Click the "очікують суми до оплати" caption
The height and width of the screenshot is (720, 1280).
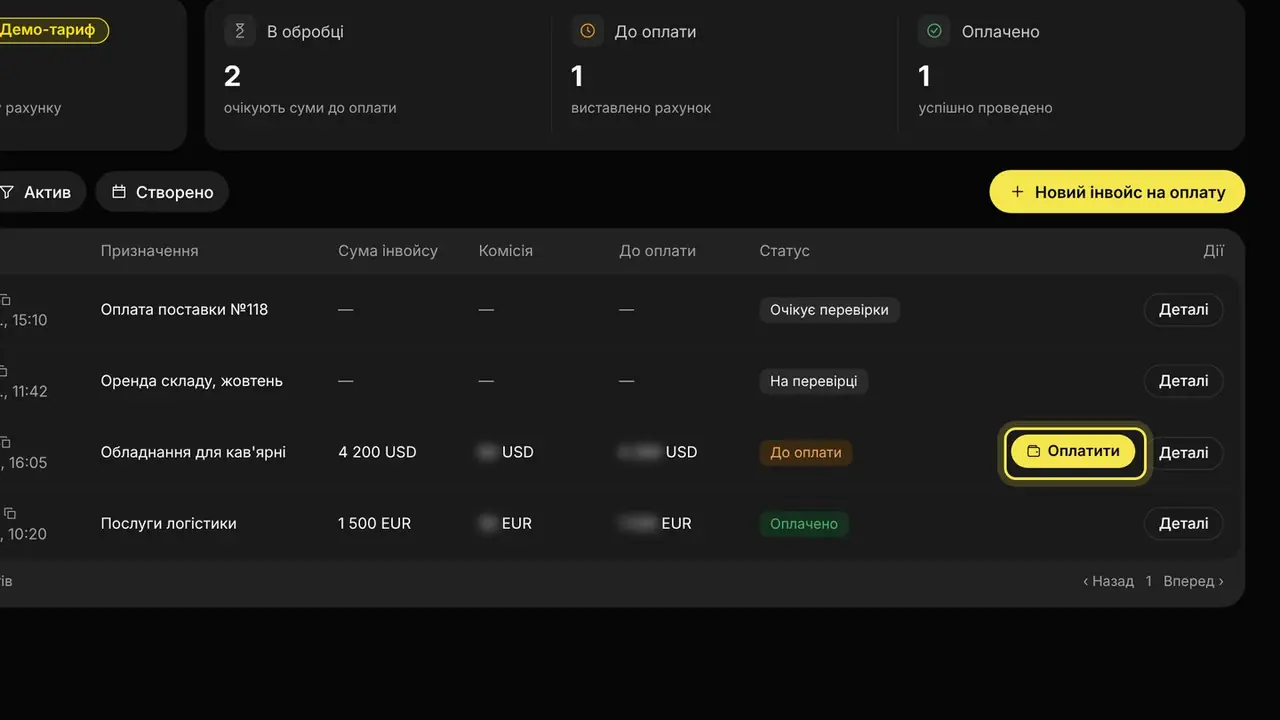(x=310, y=108)
